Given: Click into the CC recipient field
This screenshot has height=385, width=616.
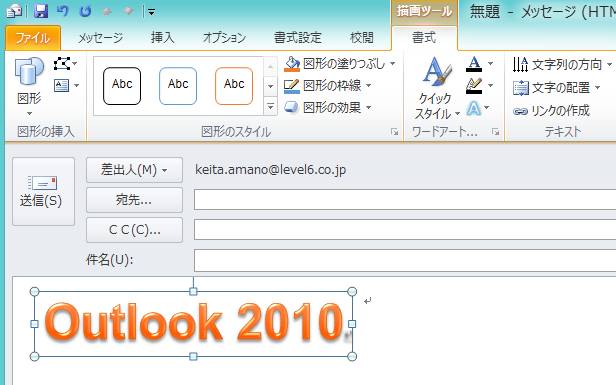Looking at the screenshot, I should [x=405, y=230].
